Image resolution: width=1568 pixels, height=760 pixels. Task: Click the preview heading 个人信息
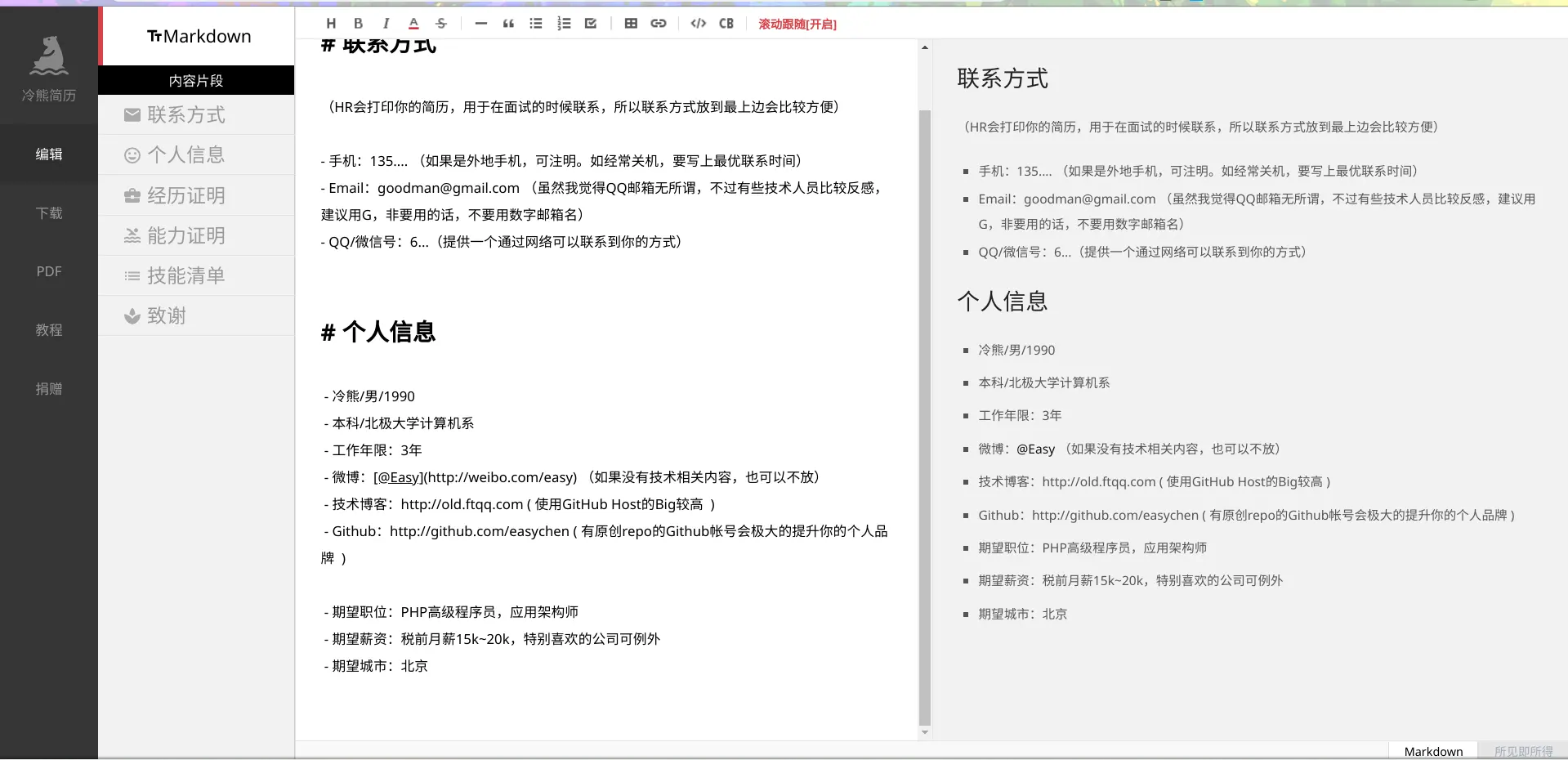pos(1003,302)
